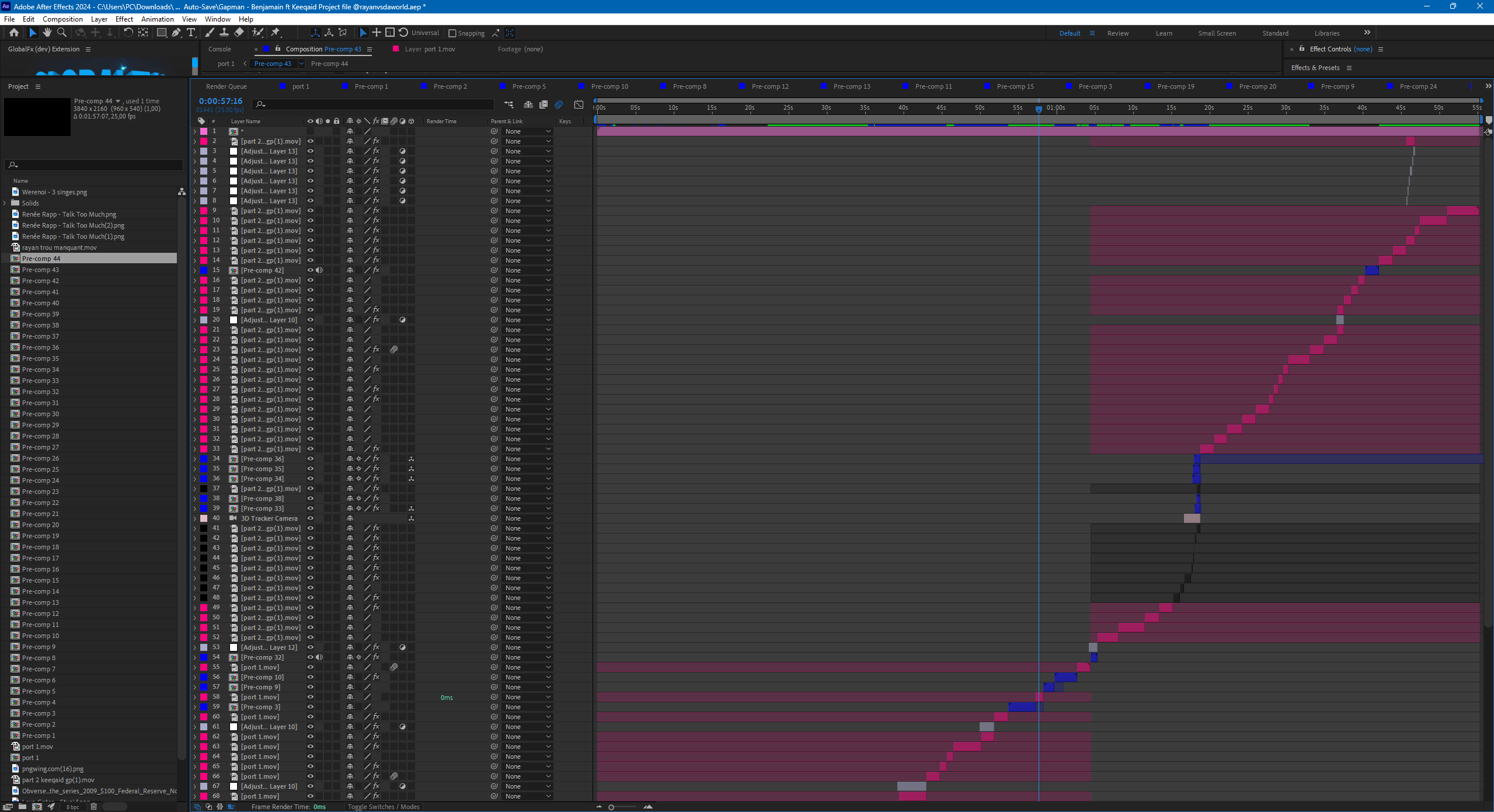1494x812 pixels.
Task: Hide layer 15 Pre-comp 42 visibility
Action: [311, 270]
